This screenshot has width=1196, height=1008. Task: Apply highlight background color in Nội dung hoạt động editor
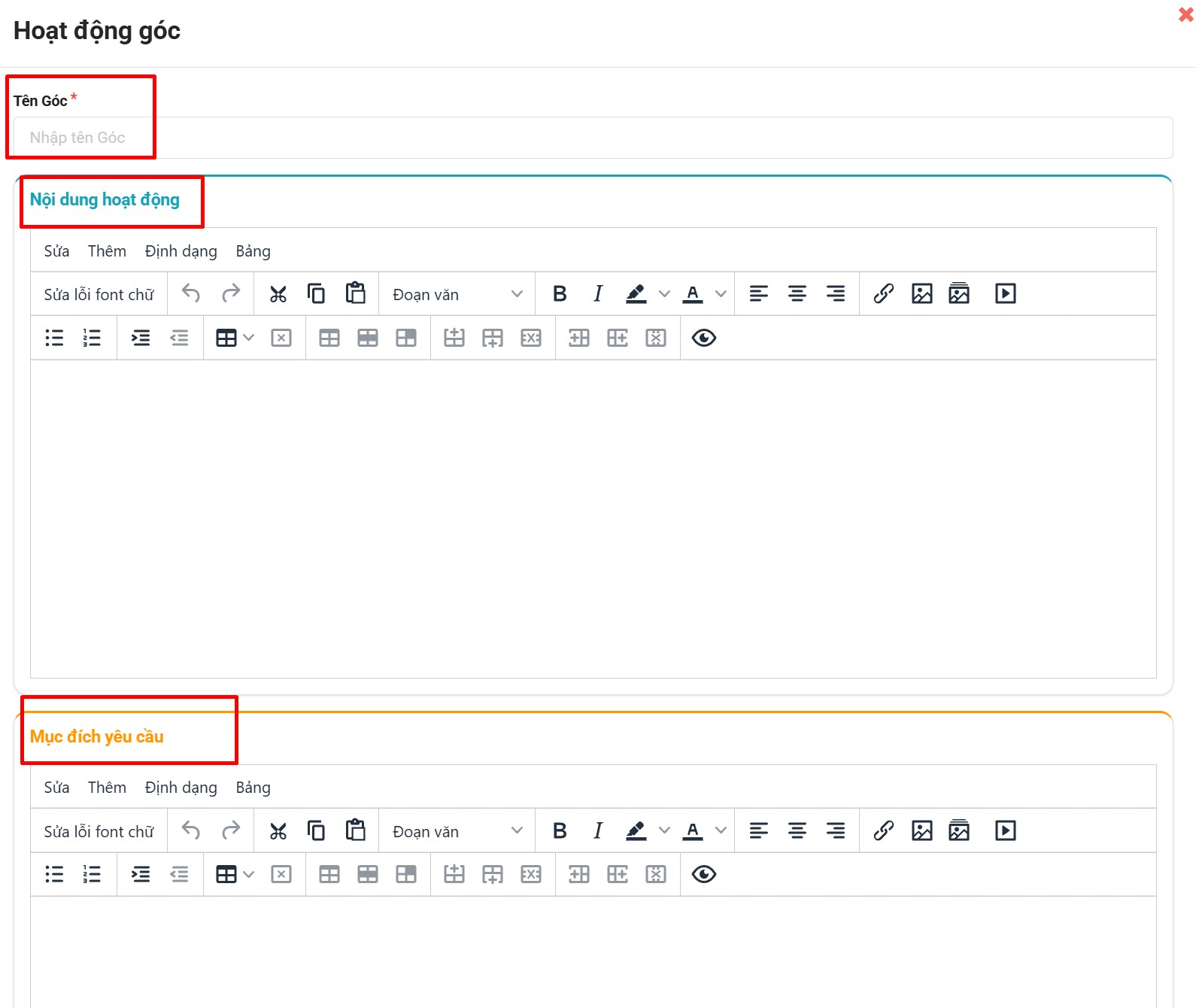tap(636, 294)
